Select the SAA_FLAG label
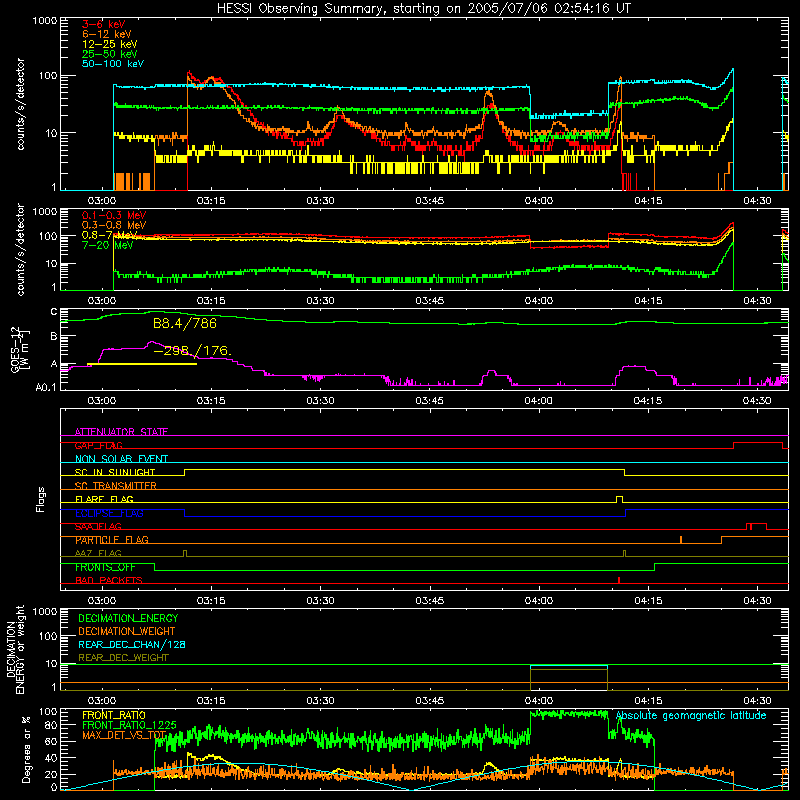Viewport: 800px width, 800px height. 98,527
